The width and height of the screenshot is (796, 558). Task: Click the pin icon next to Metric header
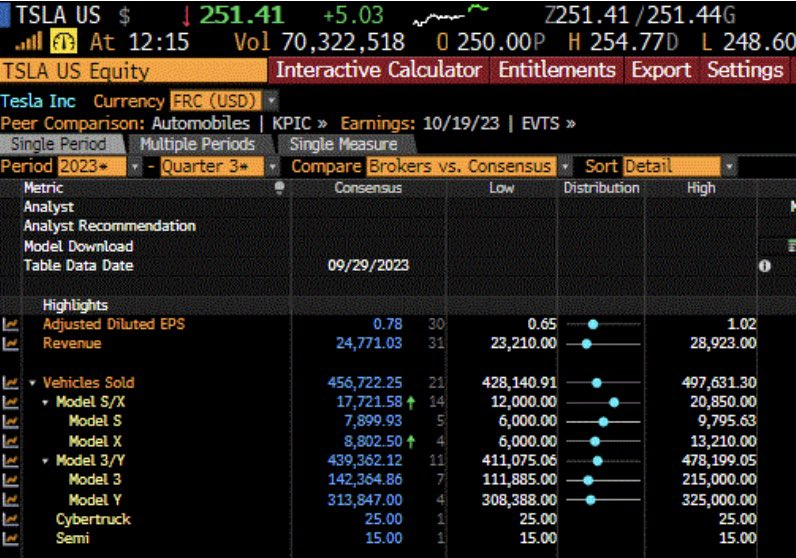279,188
